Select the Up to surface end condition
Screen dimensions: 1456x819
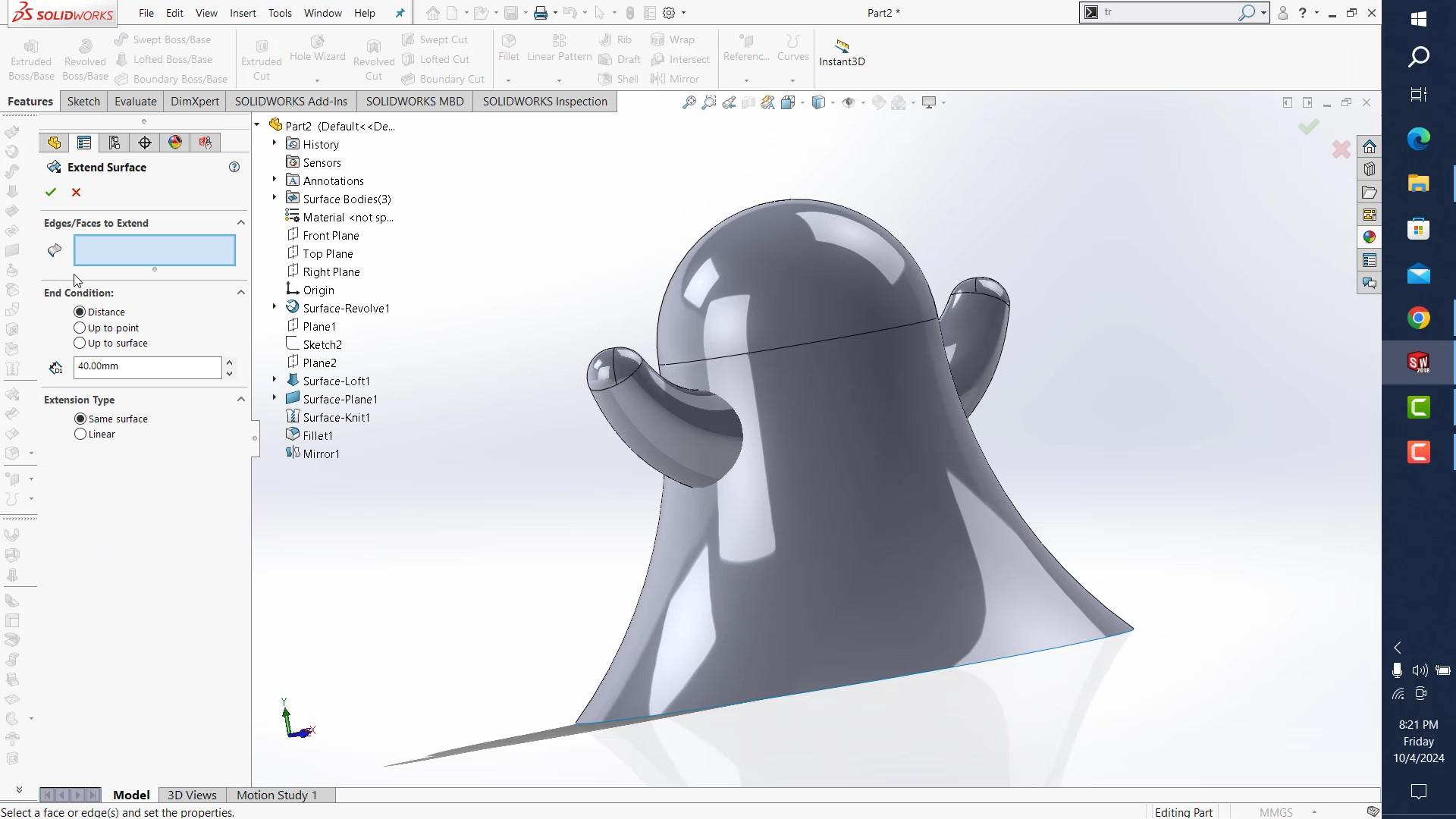tap(80, 343)
